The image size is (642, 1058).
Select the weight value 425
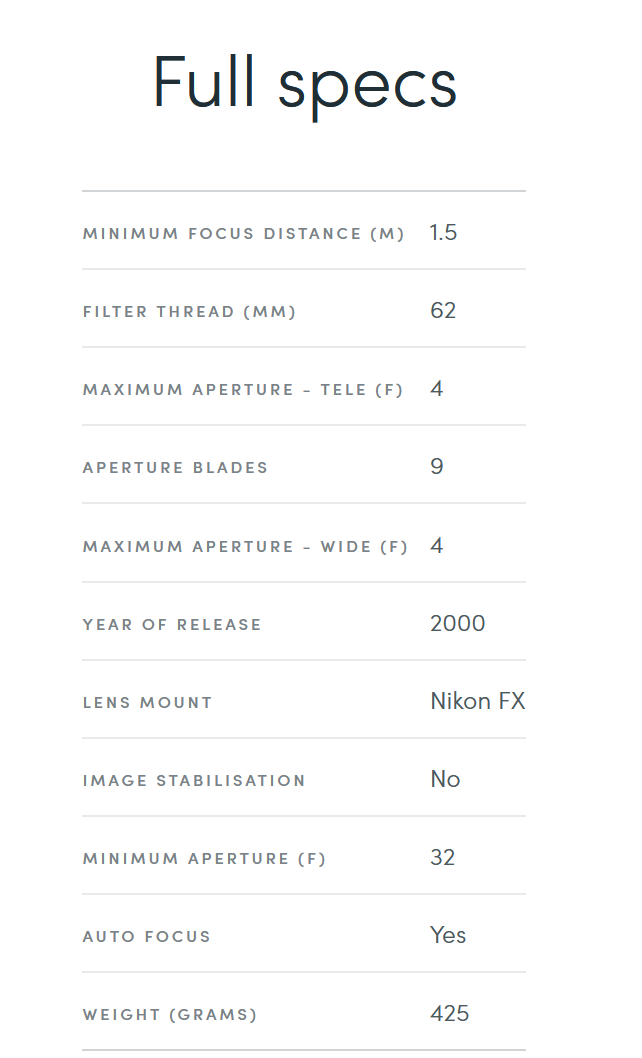coord(449,1014)
